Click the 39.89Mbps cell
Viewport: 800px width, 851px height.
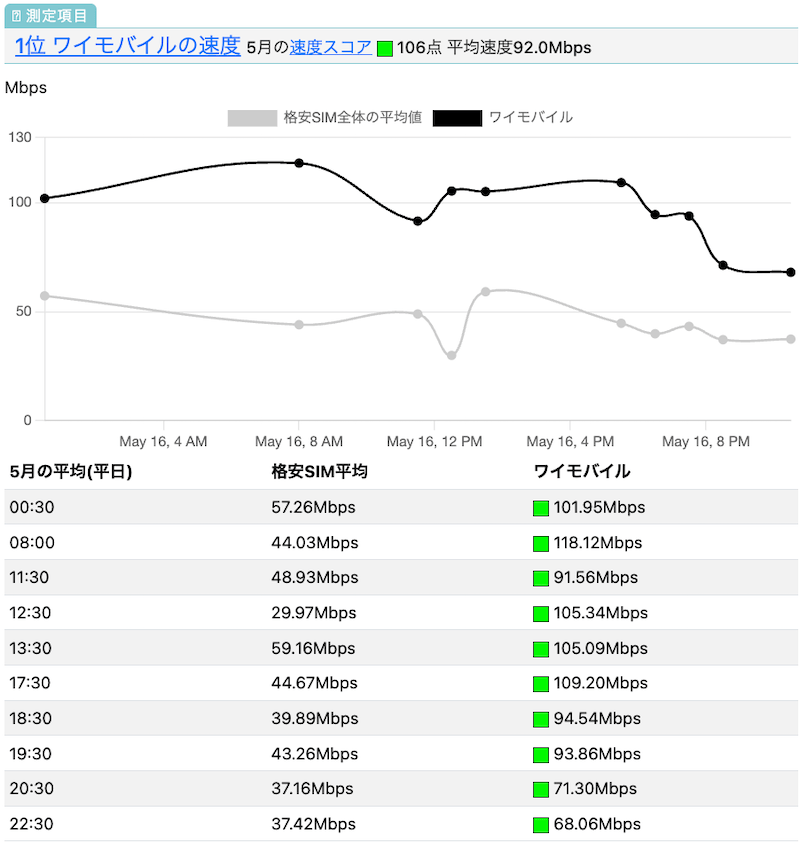point(315,719)
